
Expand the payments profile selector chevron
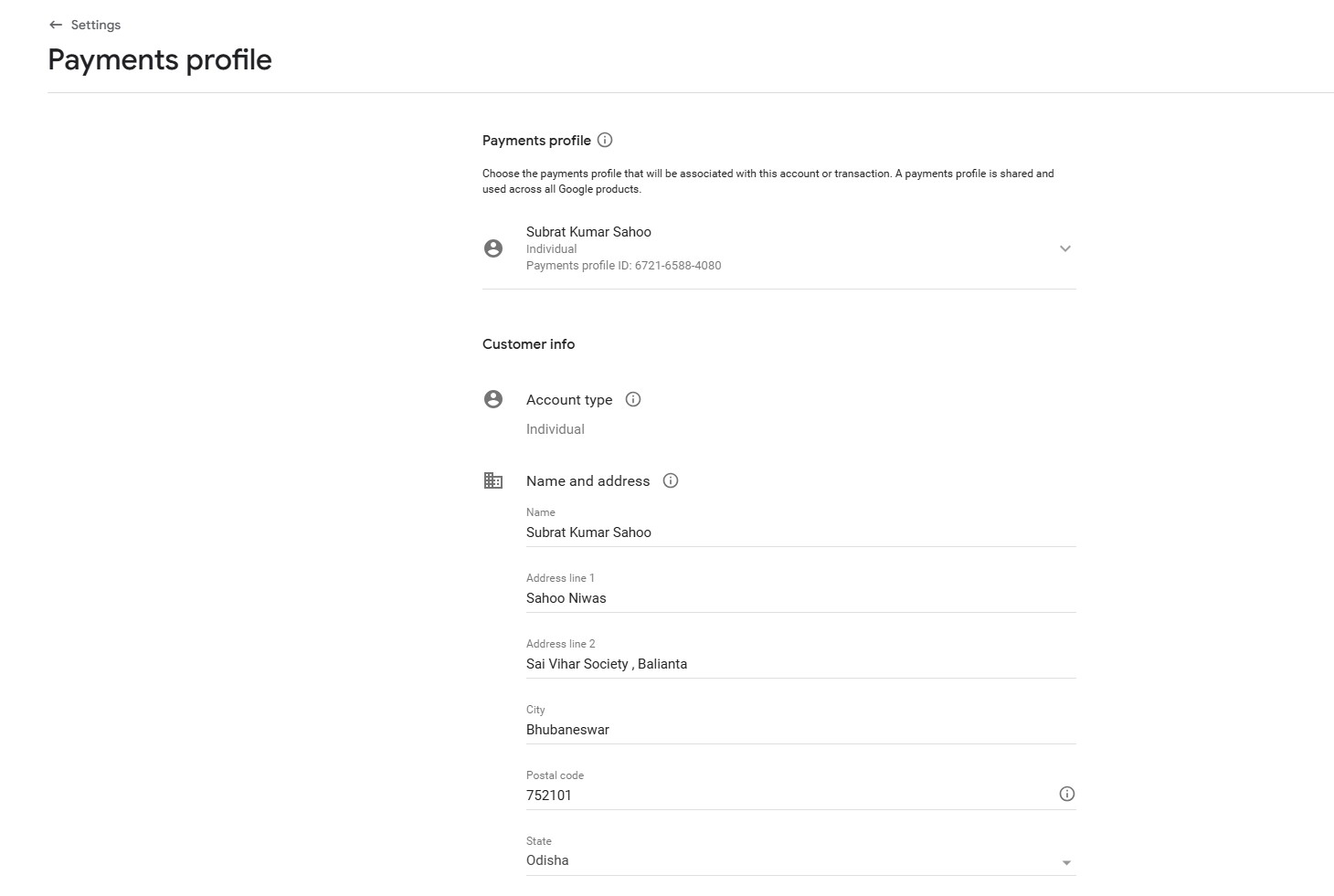tap(1064, 248)
